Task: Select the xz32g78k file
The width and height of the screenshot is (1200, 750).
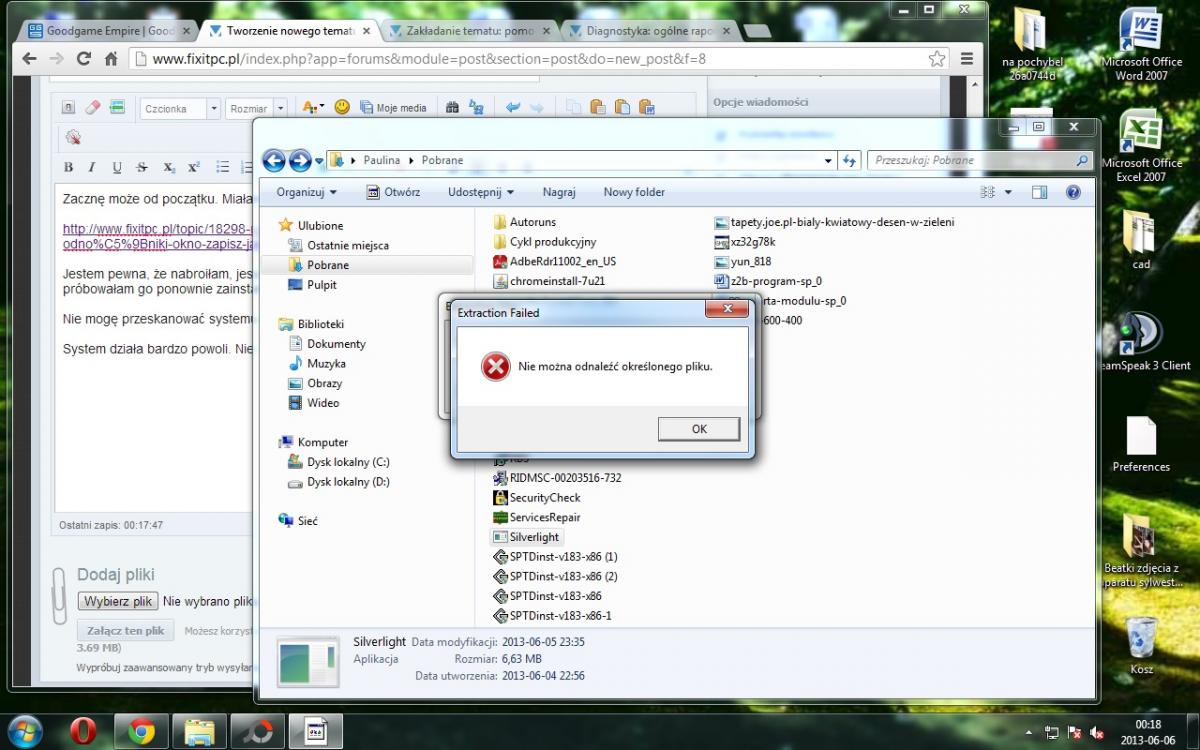Action: (x=753, y=242)
